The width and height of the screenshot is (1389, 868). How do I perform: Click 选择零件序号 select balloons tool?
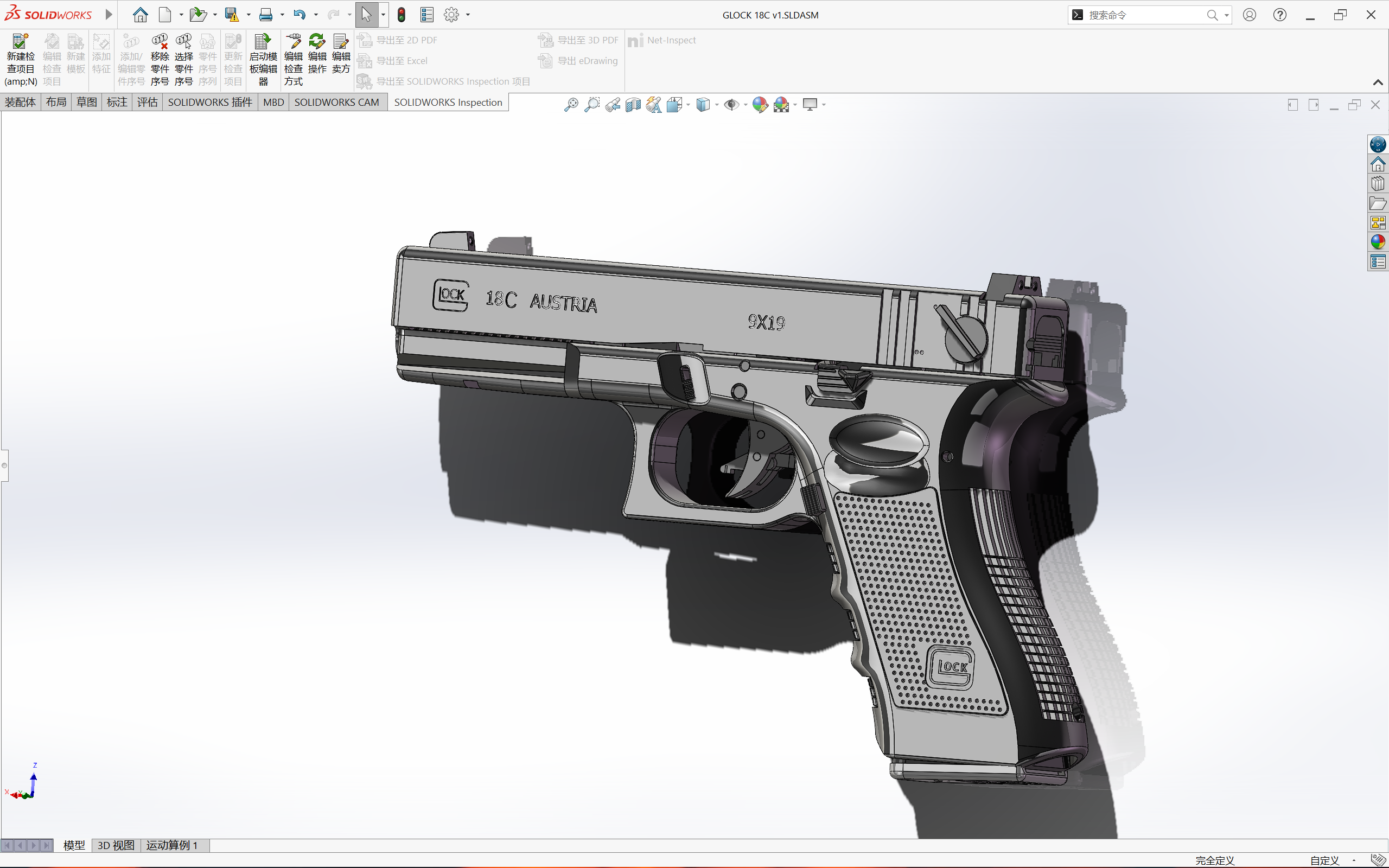(184, 60)
